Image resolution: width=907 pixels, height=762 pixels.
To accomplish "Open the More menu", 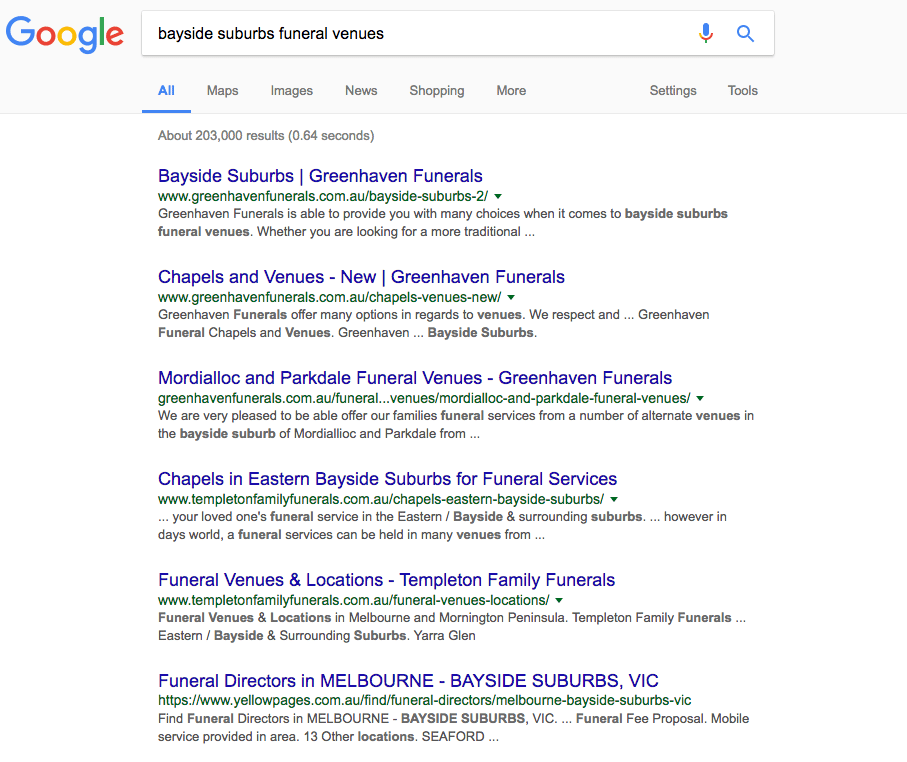I will 511,90.
